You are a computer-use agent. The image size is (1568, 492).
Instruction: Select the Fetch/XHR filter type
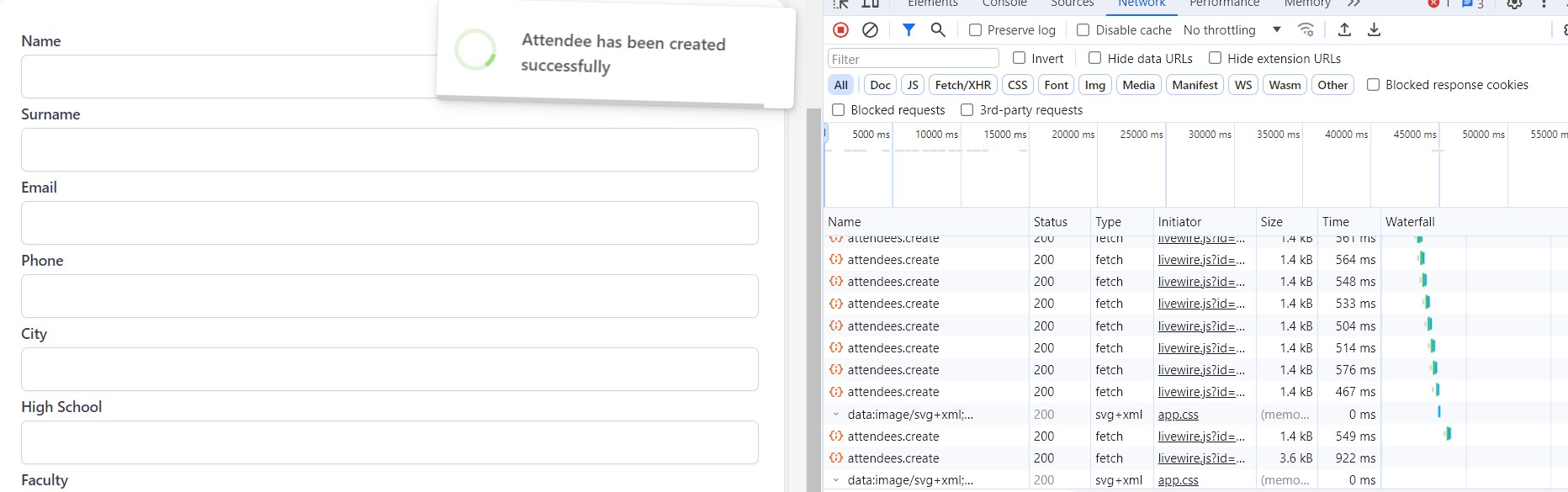click(x=962, y=85)
